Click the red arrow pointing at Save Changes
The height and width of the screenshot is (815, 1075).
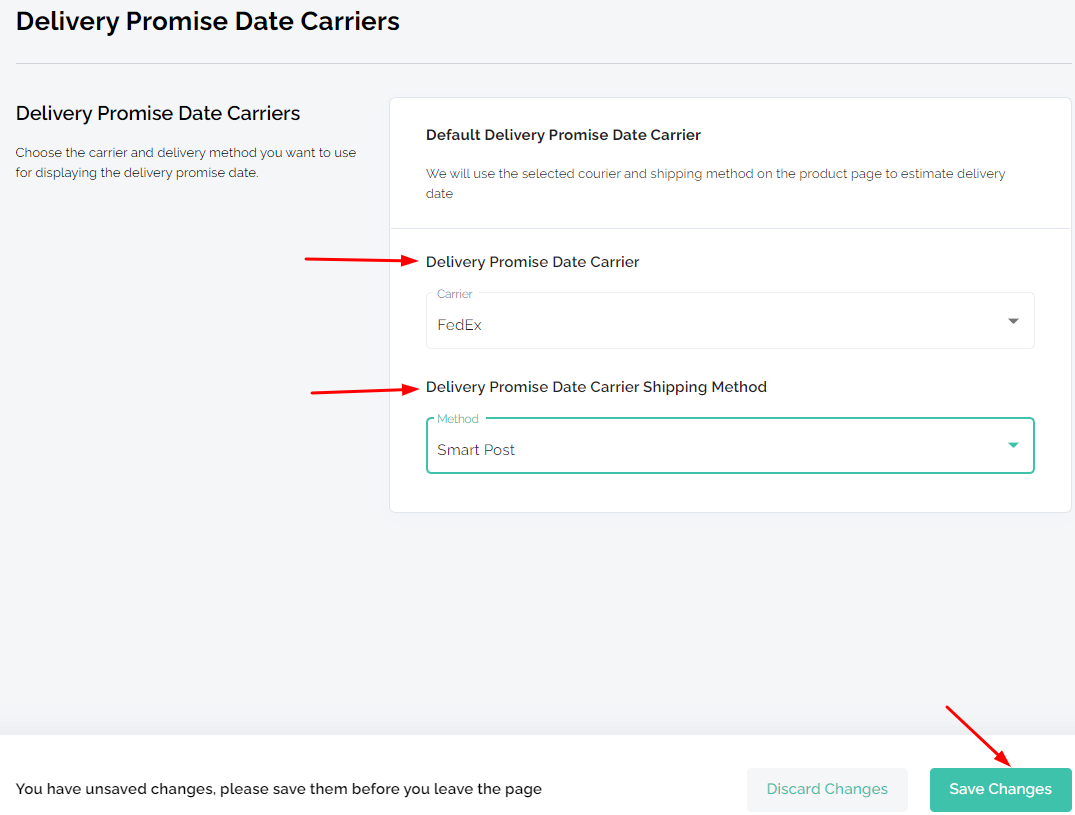[978, 736]
